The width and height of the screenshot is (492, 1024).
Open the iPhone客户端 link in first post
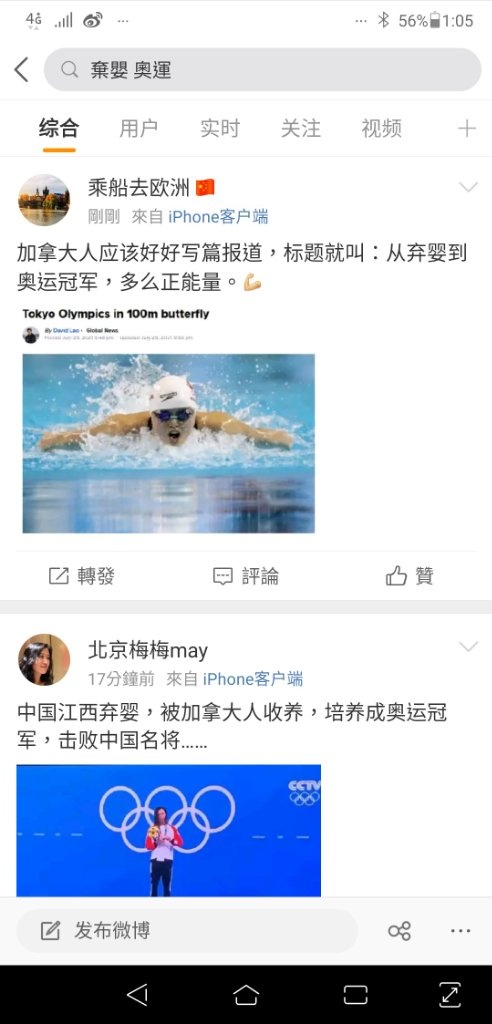pos(218,217)
